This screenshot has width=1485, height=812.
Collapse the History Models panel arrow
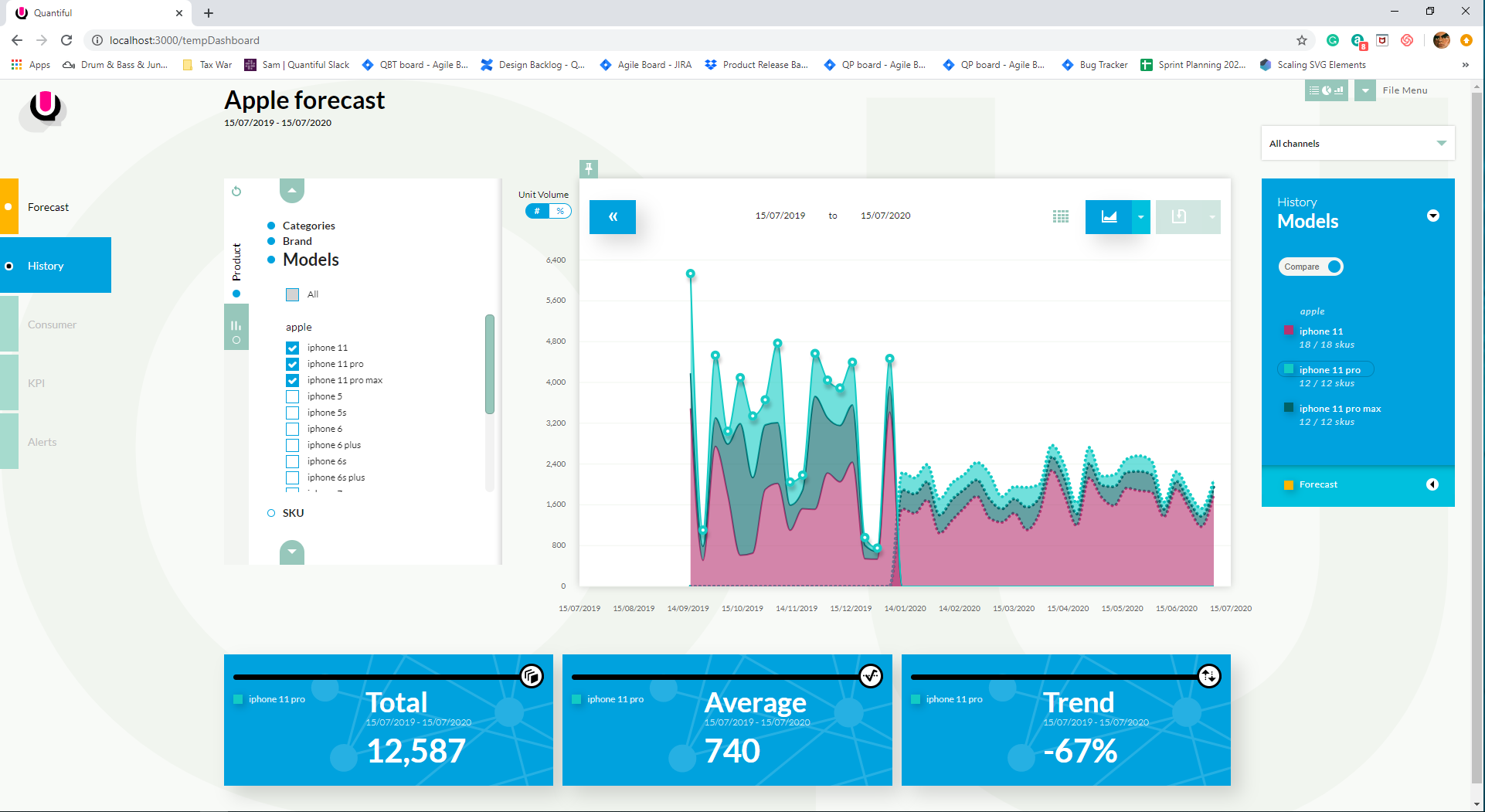click(x=1433, y=216)
